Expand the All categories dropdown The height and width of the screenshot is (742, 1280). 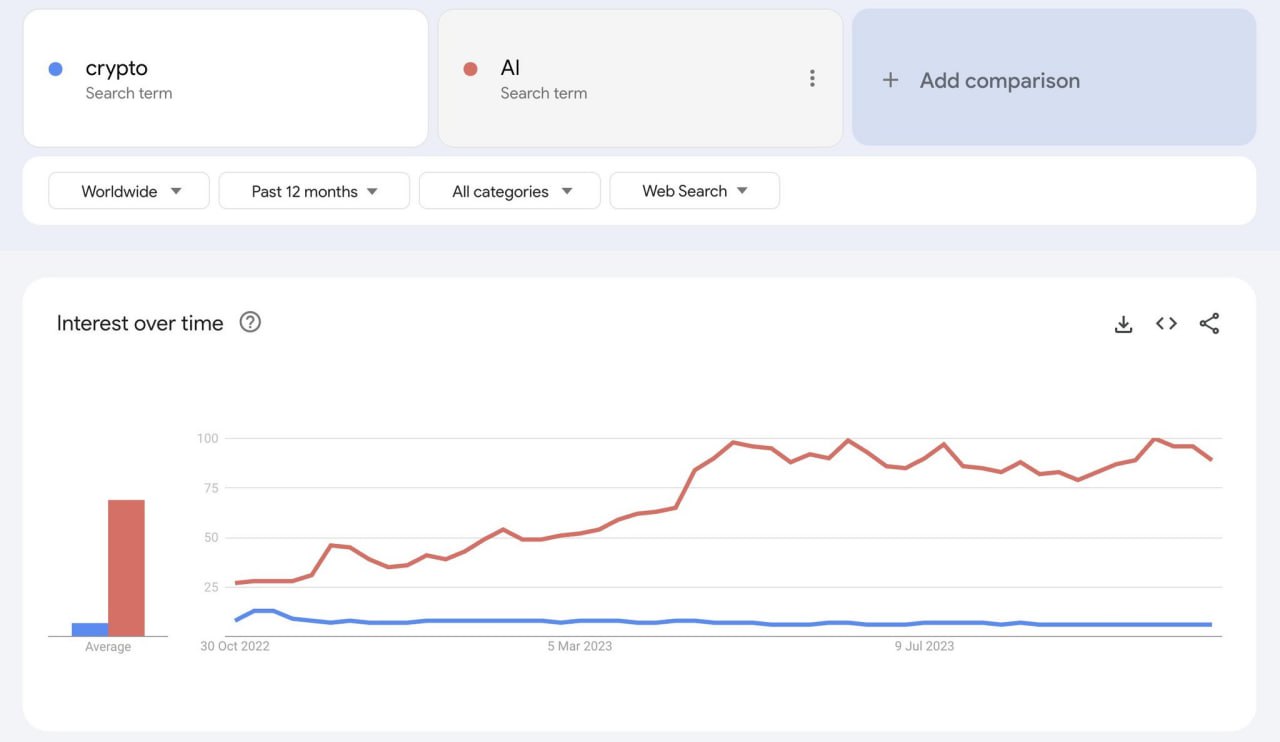[x=510, y=191]
